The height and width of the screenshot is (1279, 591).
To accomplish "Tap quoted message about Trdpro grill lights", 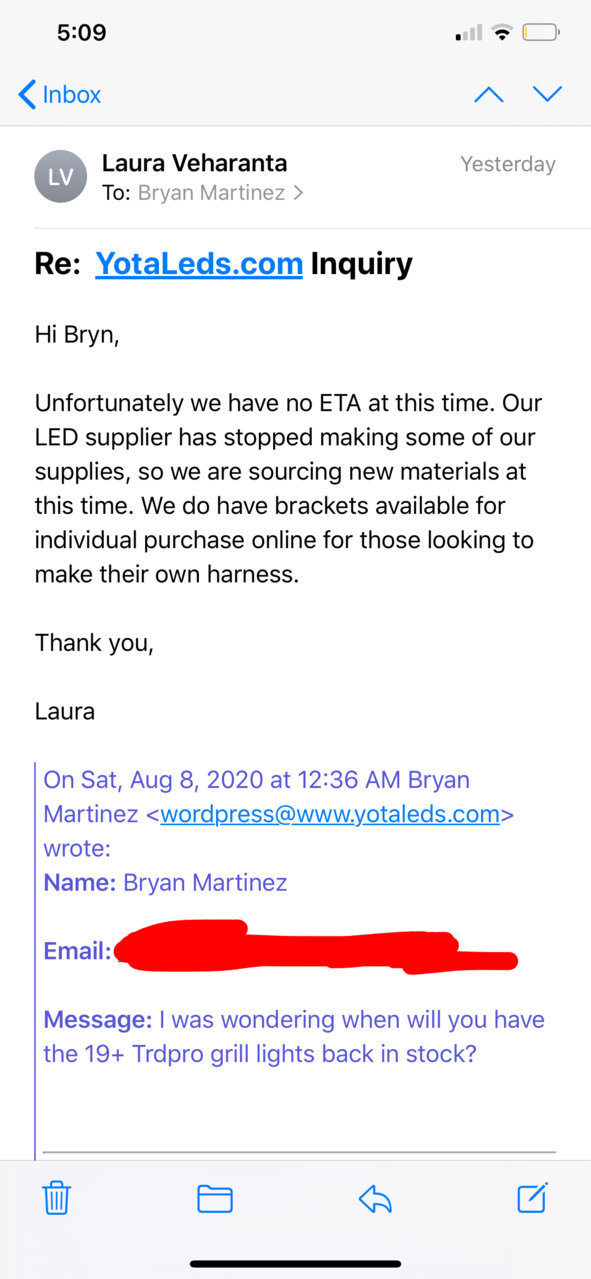I will (x=294, y=1037).
